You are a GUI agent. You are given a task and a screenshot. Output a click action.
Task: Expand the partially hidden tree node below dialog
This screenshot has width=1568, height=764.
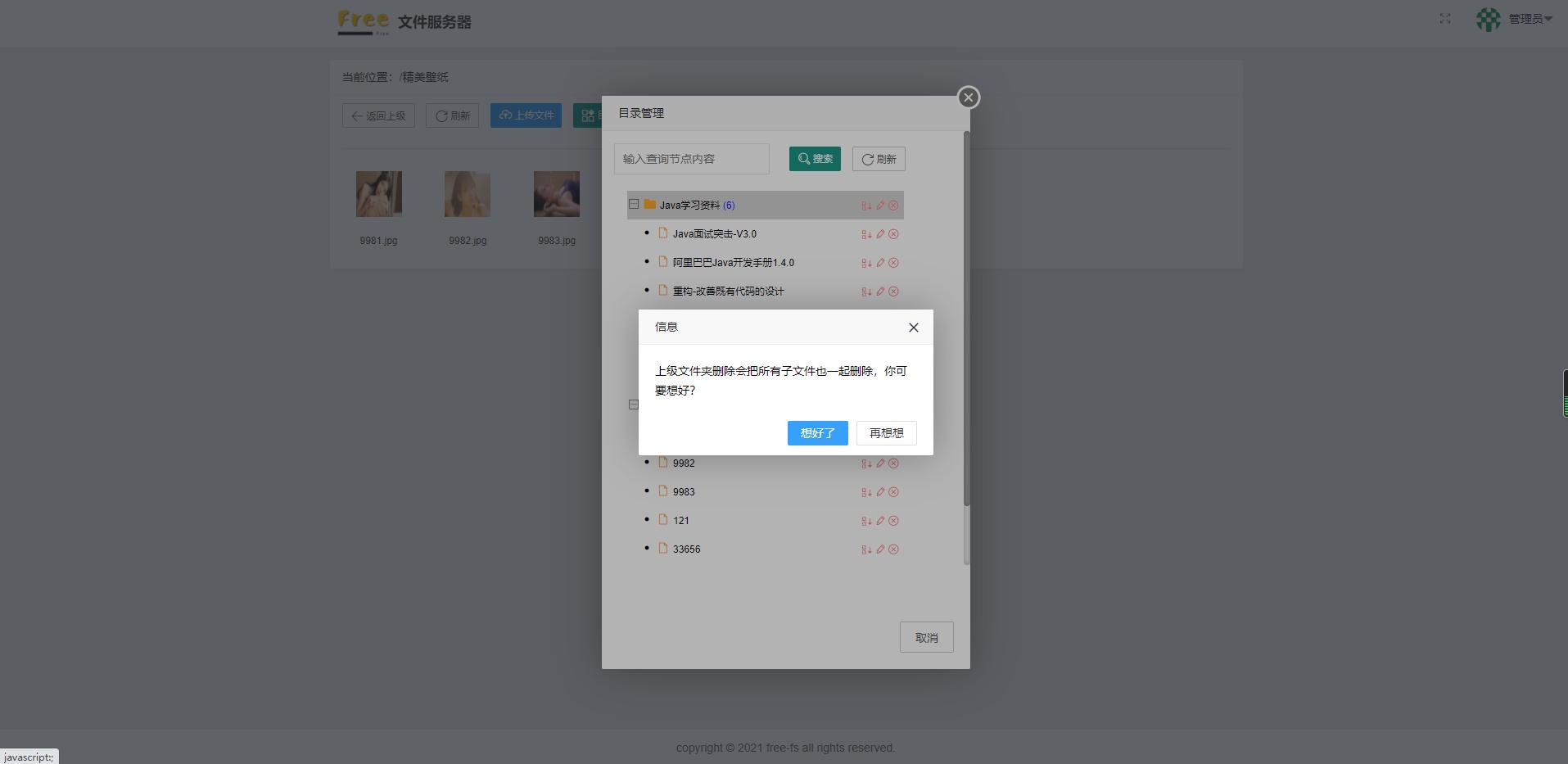pyautogui.click(x=635, y=405)
